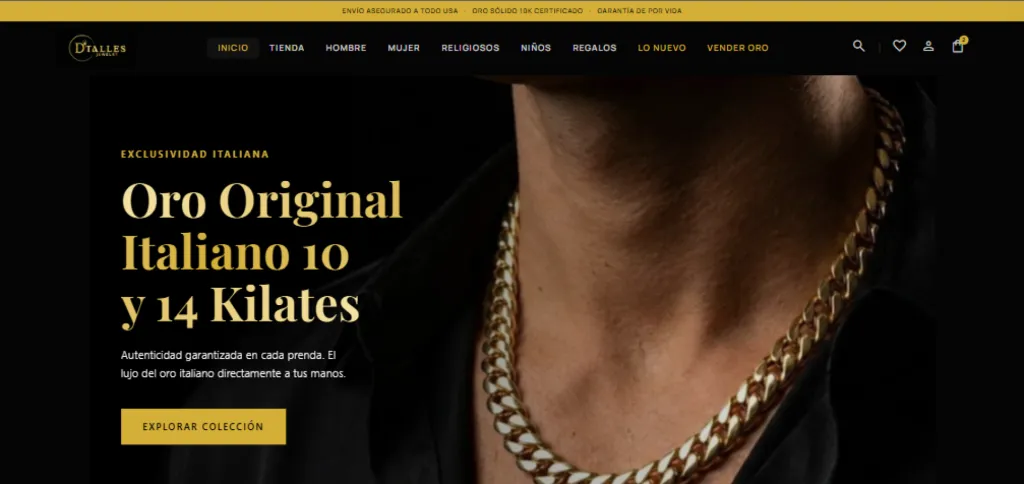The image size is (1024, 484).
Task: Open the user account icon
Action: click(928, 46)
